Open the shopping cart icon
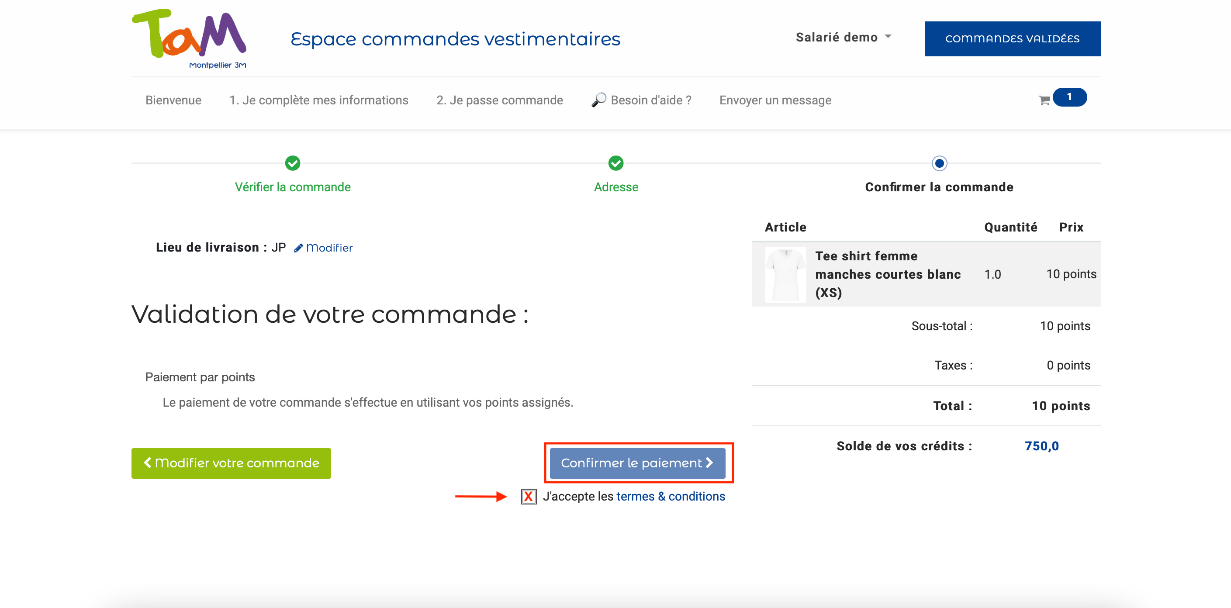The image size is (1231, 608). (1044, 100)
